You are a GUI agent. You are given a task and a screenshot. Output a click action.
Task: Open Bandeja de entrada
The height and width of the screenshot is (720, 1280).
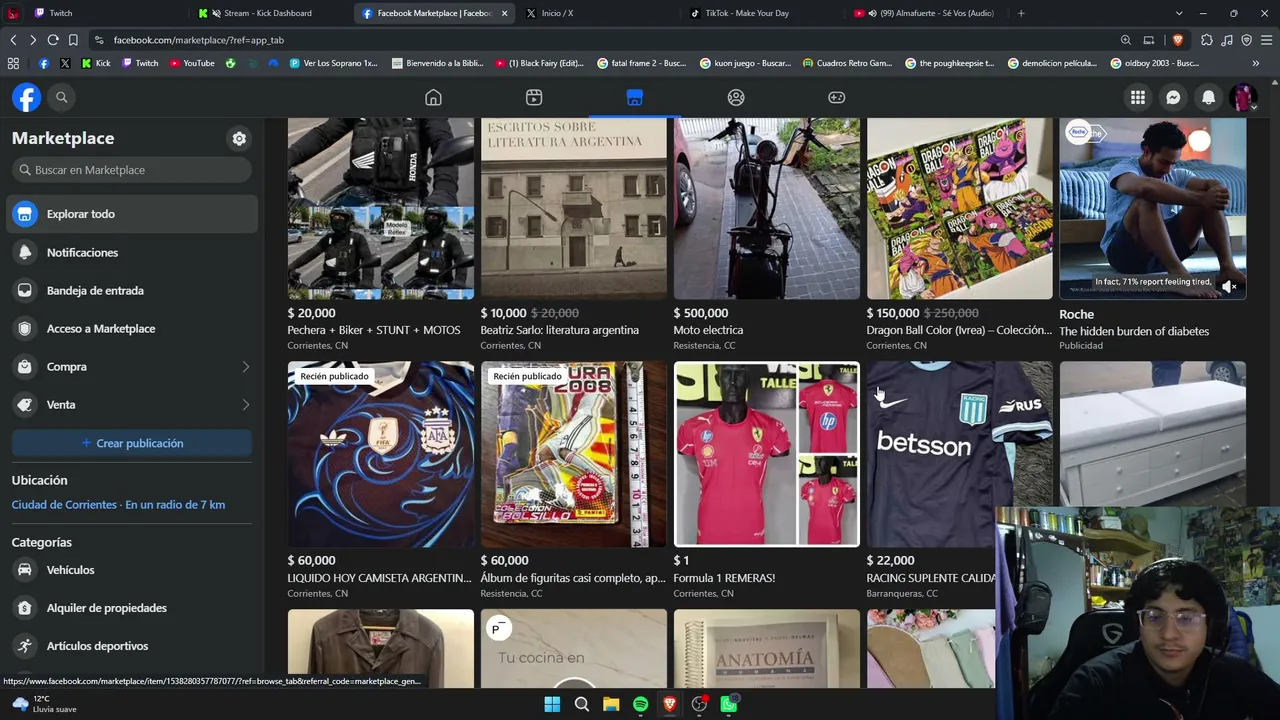tap(133, 291)
